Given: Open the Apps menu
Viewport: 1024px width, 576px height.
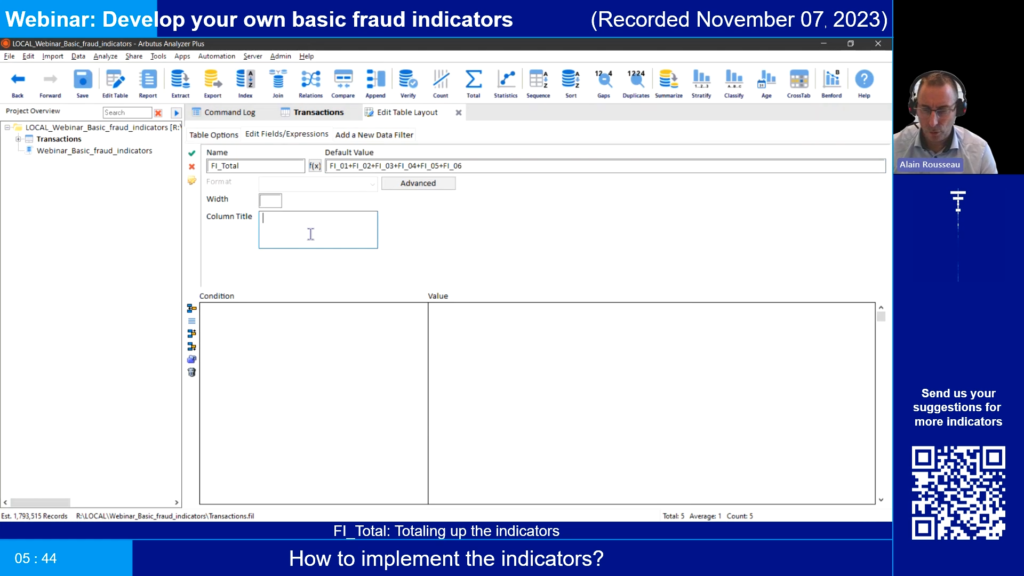Looking at the screenshot, I should pyautogui.click(x=182, y=56).
